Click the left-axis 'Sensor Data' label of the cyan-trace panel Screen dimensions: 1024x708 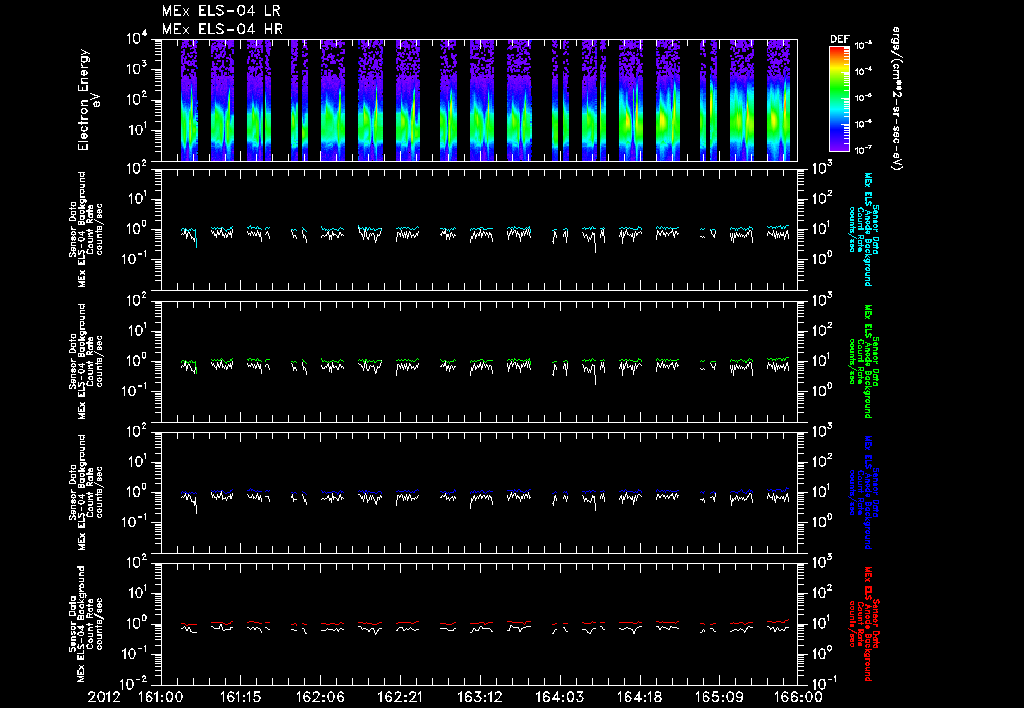pyautogui.click(x=72, y=230)
